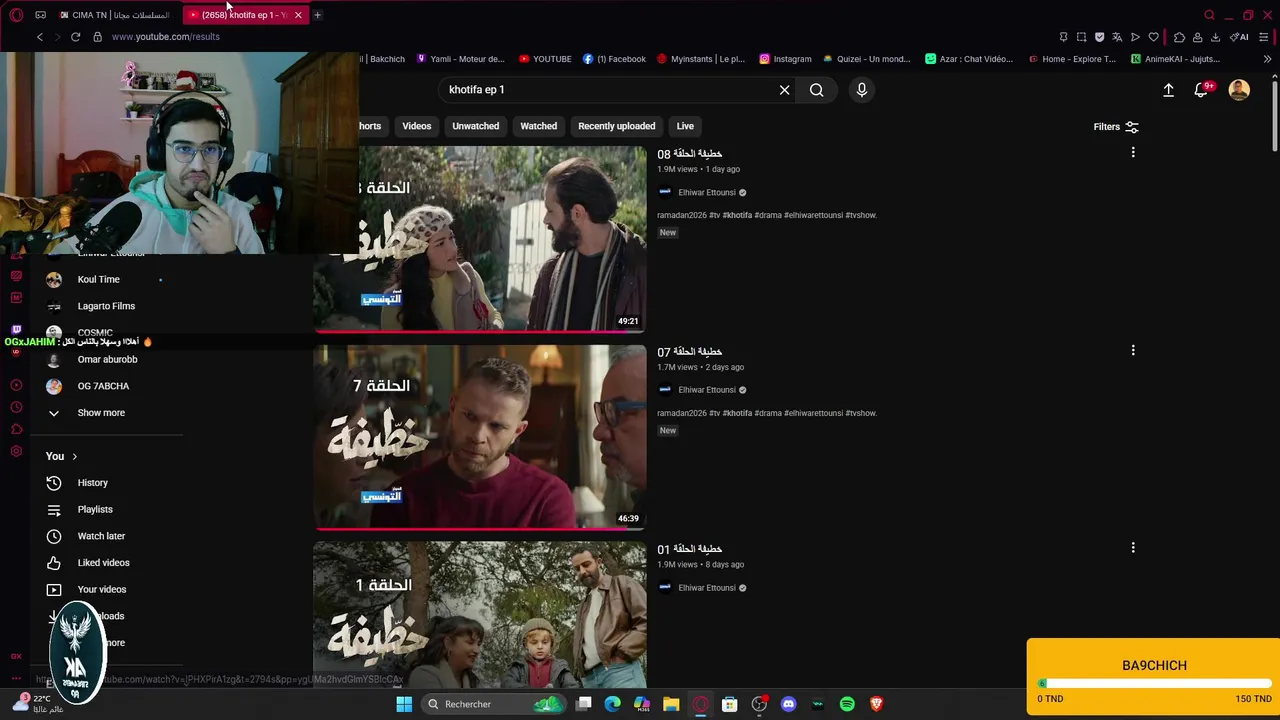Reload the current page
This screenshot has width=1280, height=720.
(75, 37)
